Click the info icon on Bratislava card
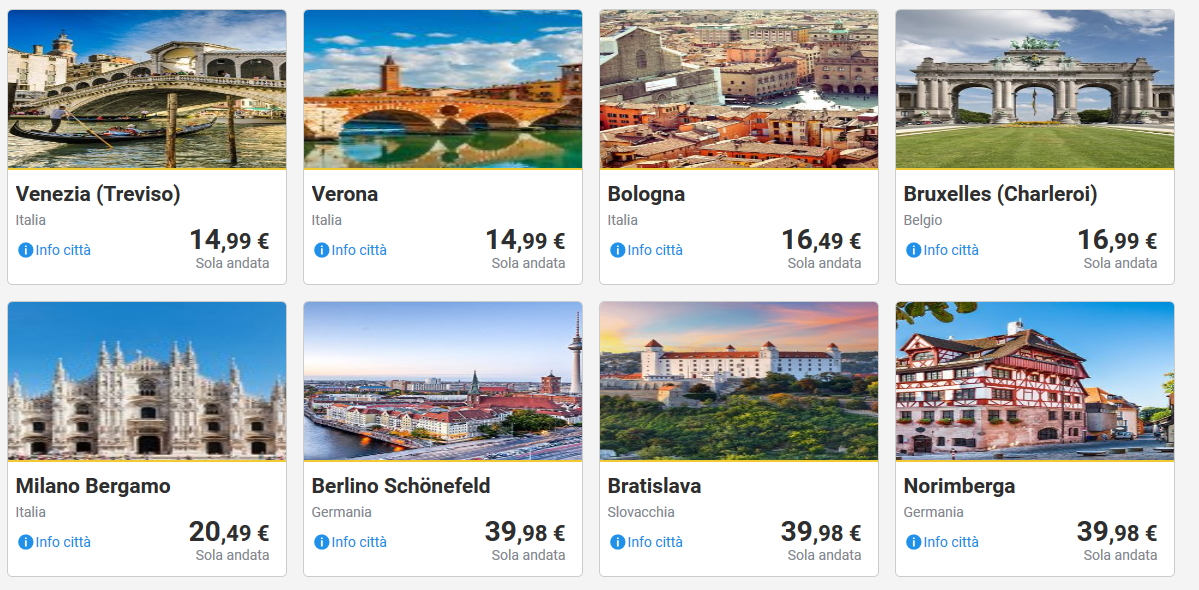 tap(617, 542)
